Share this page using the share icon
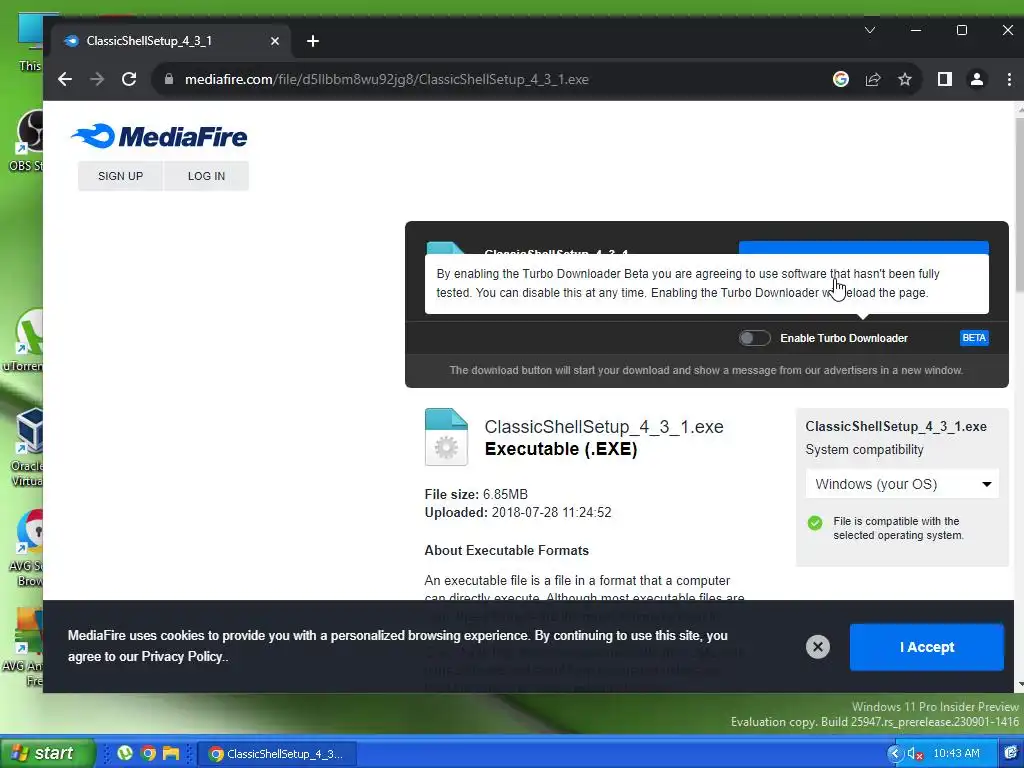This screenshot has height=768, width=1024. coord(872,80)
